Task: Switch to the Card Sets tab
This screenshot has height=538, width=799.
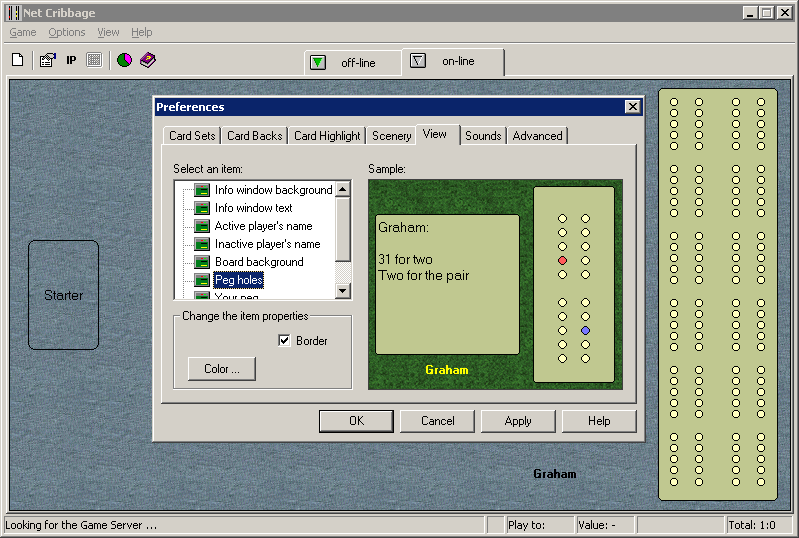Action: [x=192, y=136]
